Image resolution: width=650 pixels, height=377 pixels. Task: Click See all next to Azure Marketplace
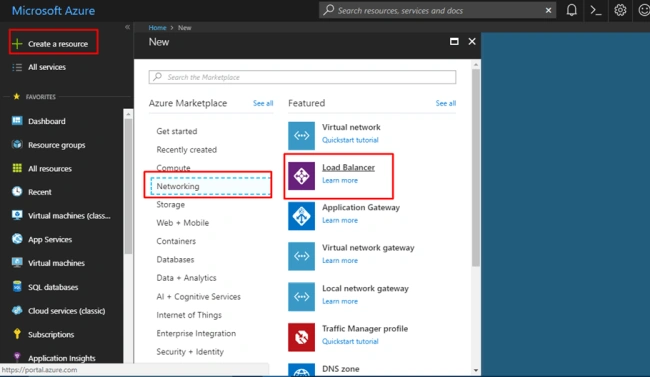click(263, 103)
